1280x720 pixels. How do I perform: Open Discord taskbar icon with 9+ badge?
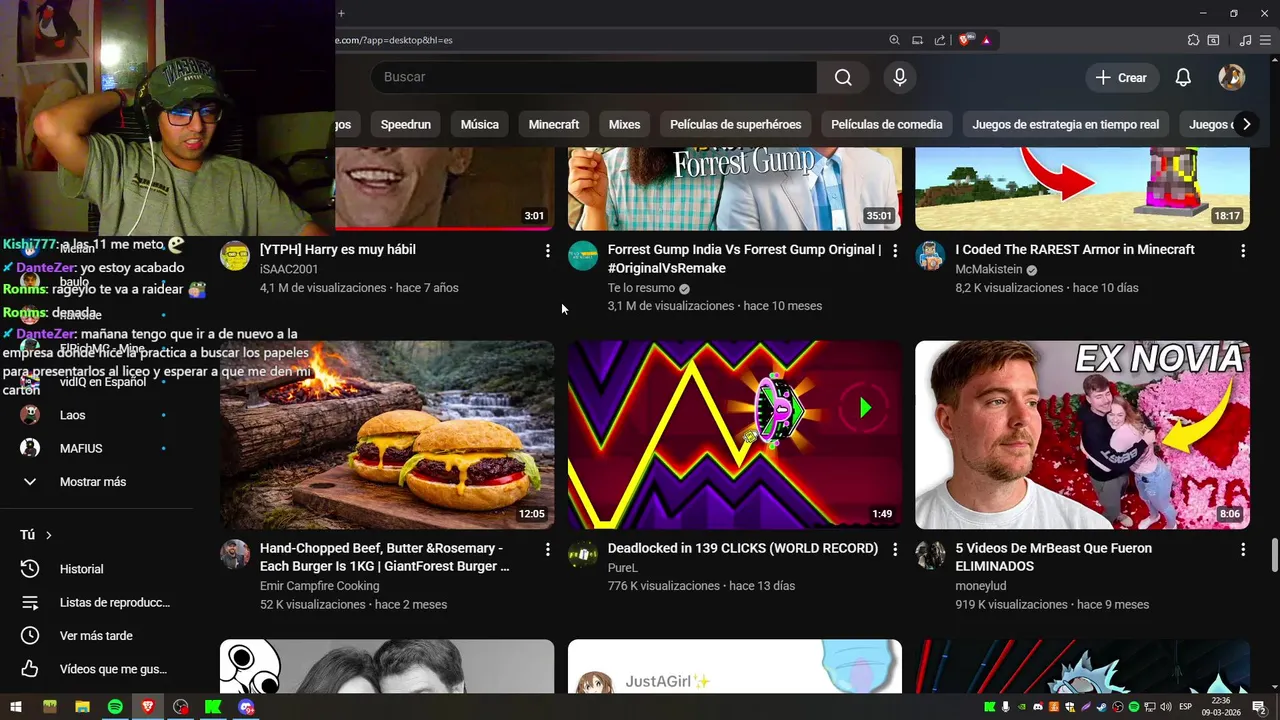(x=246, y=707)
